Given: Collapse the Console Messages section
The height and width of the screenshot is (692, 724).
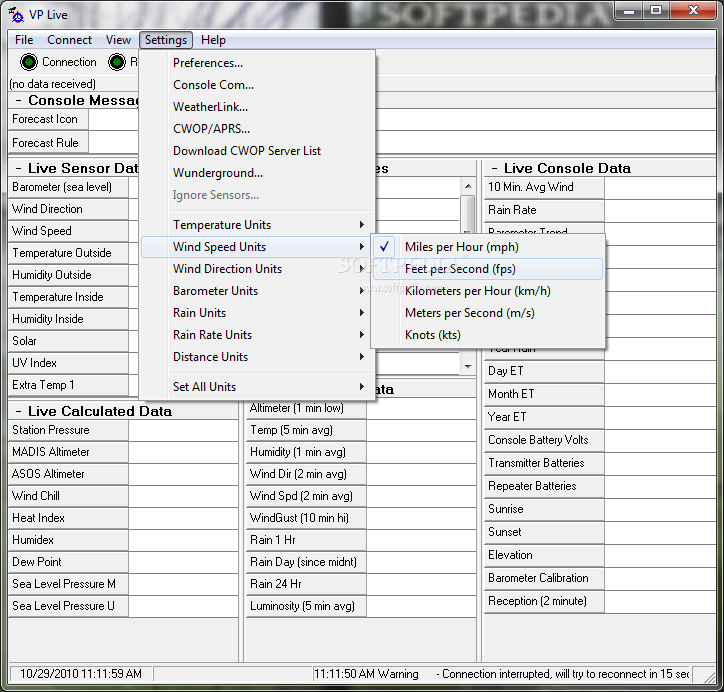Looking at the screenshot, I should pyautogui.click(x=18, y=101).
